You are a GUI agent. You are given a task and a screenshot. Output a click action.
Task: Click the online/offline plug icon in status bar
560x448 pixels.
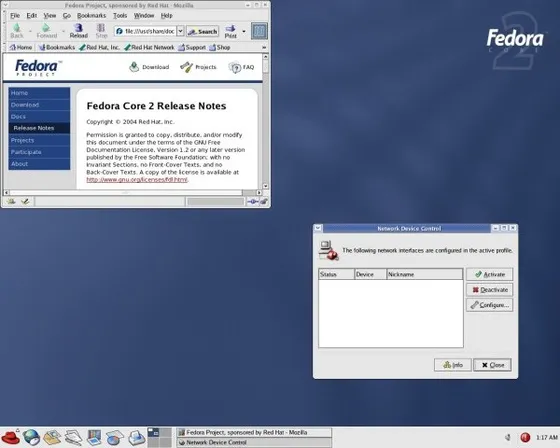[x=252, y=202]
